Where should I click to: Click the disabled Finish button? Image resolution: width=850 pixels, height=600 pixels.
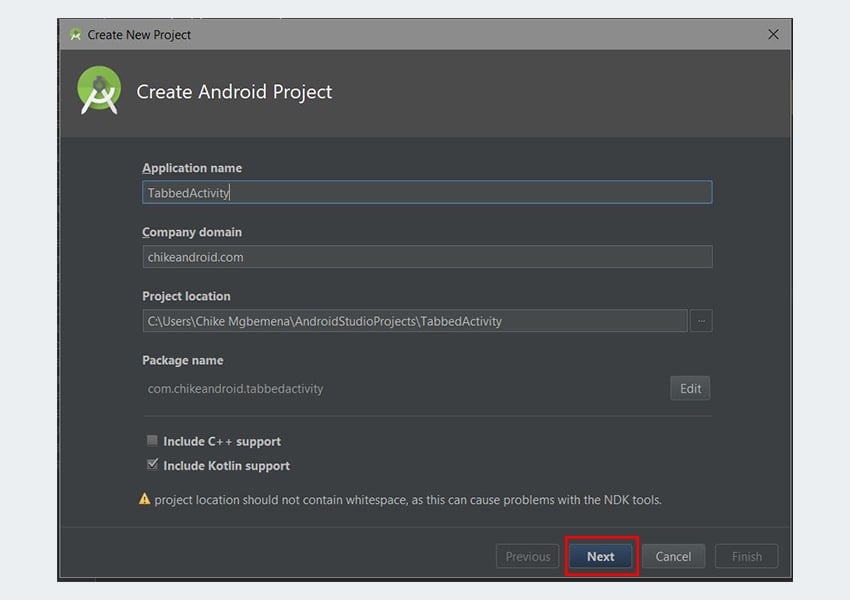[746, 556]
